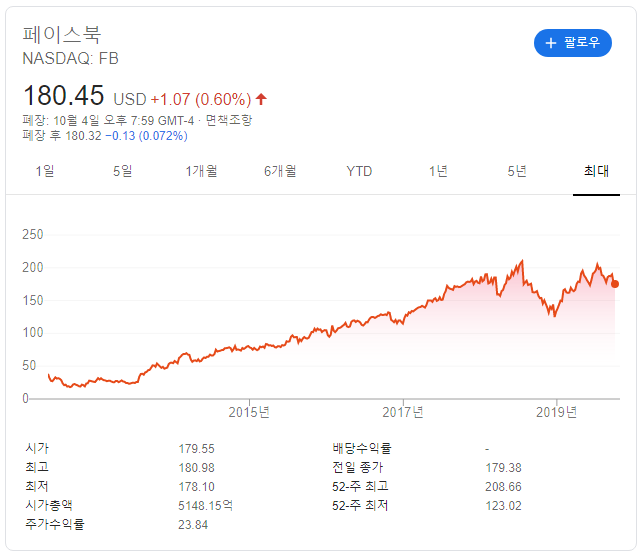642x557 pixels.
Task: Click the after-hours −0.13 (0.072%) value
Action: (x=146, y=136)
